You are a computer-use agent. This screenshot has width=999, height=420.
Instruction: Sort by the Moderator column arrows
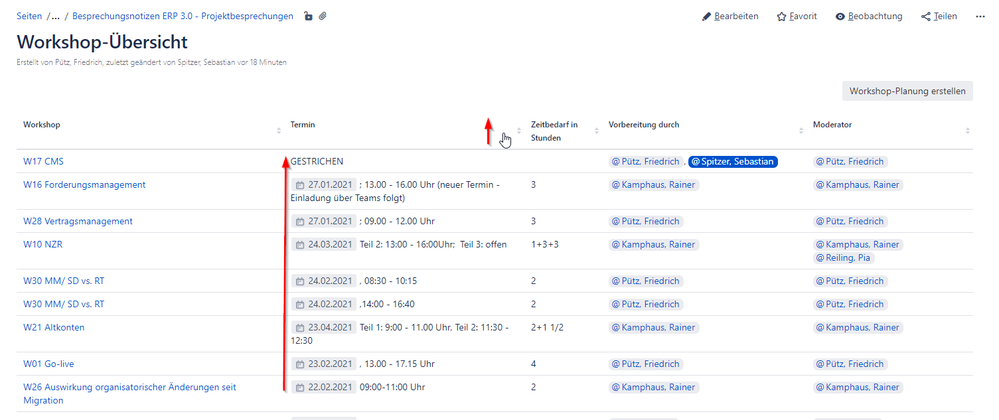pyautogui.click(x=968, y=131)
